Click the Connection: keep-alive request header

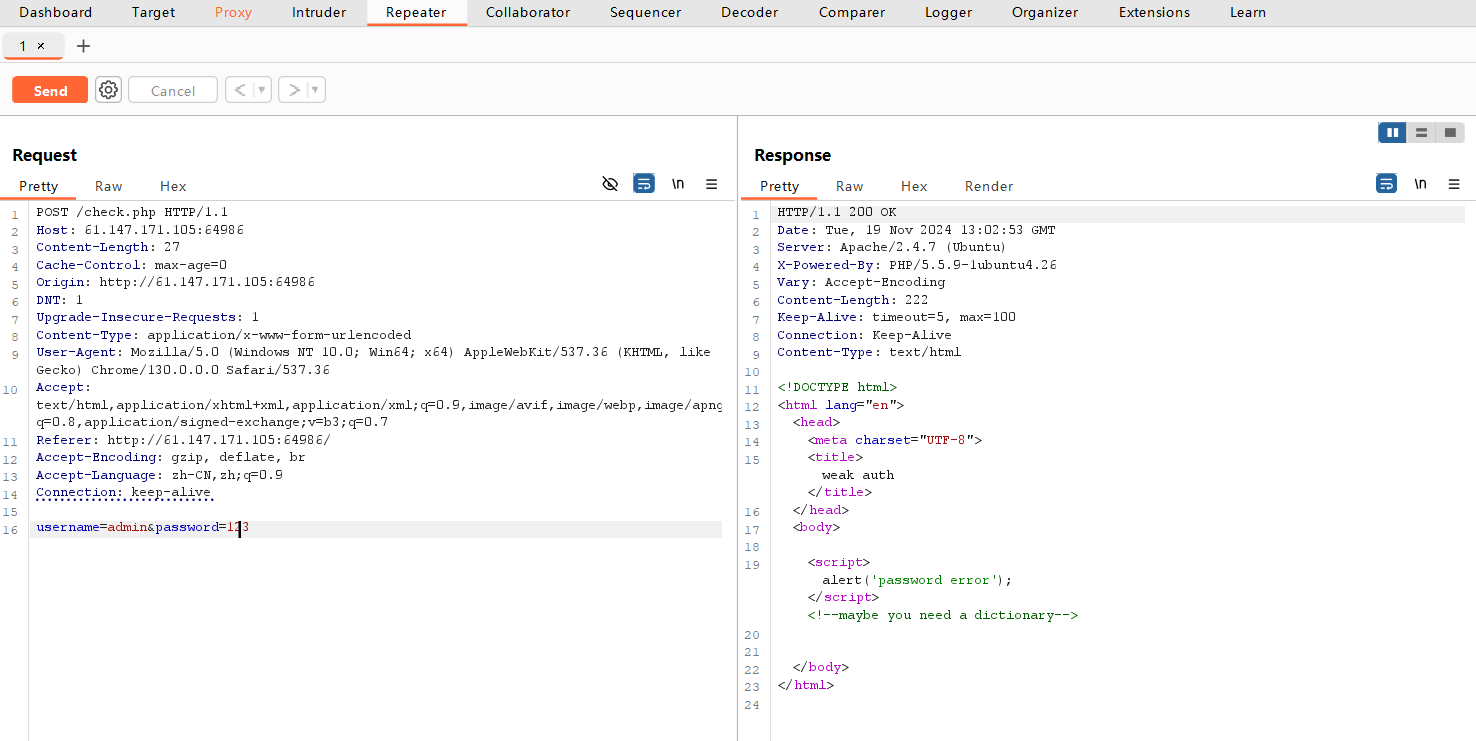tap(124, 492)
